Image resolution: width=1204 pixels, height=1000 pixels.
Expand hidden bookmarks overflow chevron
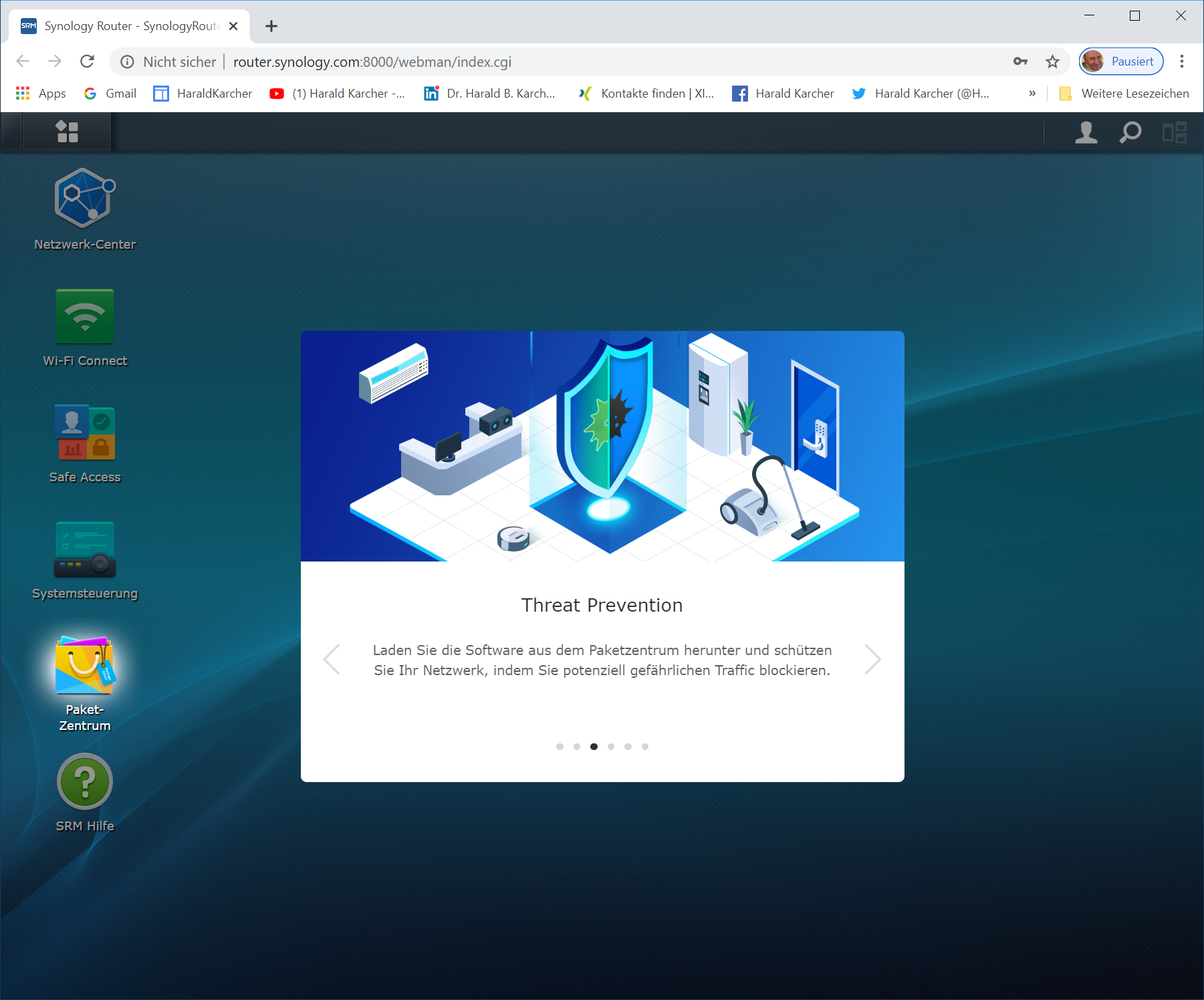(x=1032, y=94)
